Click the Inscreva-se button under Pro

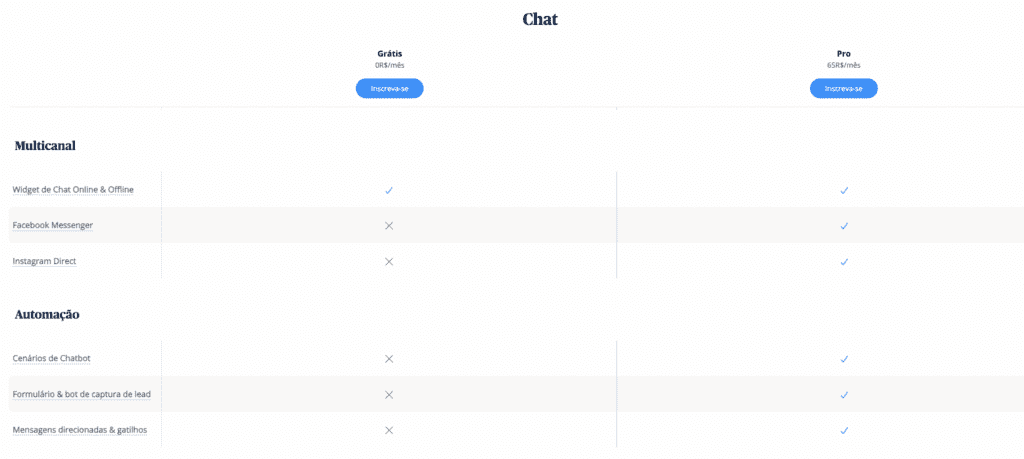tap(844, 88)
